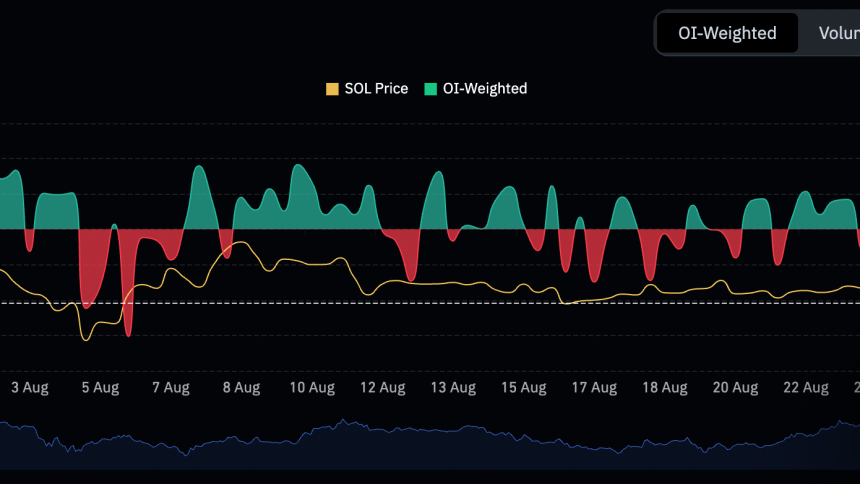Toggle SOL Price legend series
Image resolution: width=860 pixels, height=484 pixels.
point(367,89)
